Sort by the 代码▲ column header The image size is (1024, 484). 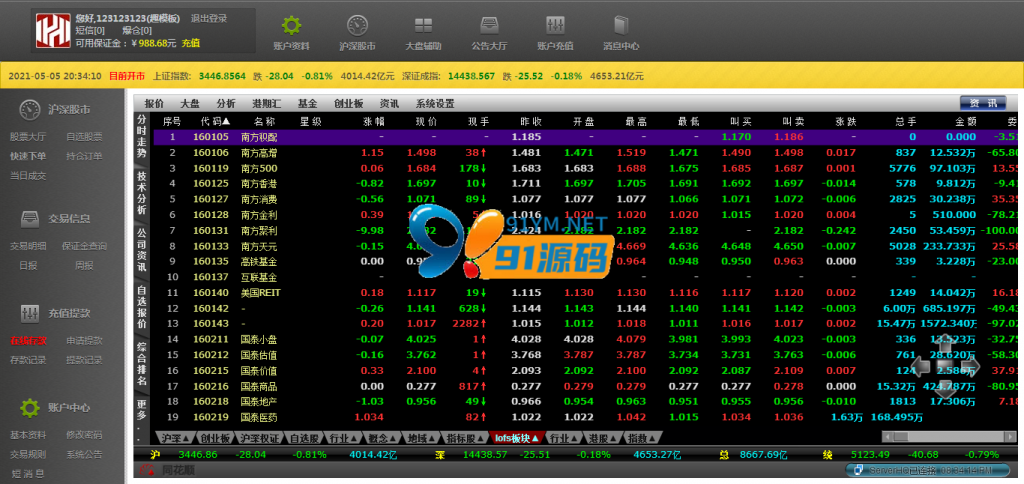pyautogui.click(x=216, y=121)
